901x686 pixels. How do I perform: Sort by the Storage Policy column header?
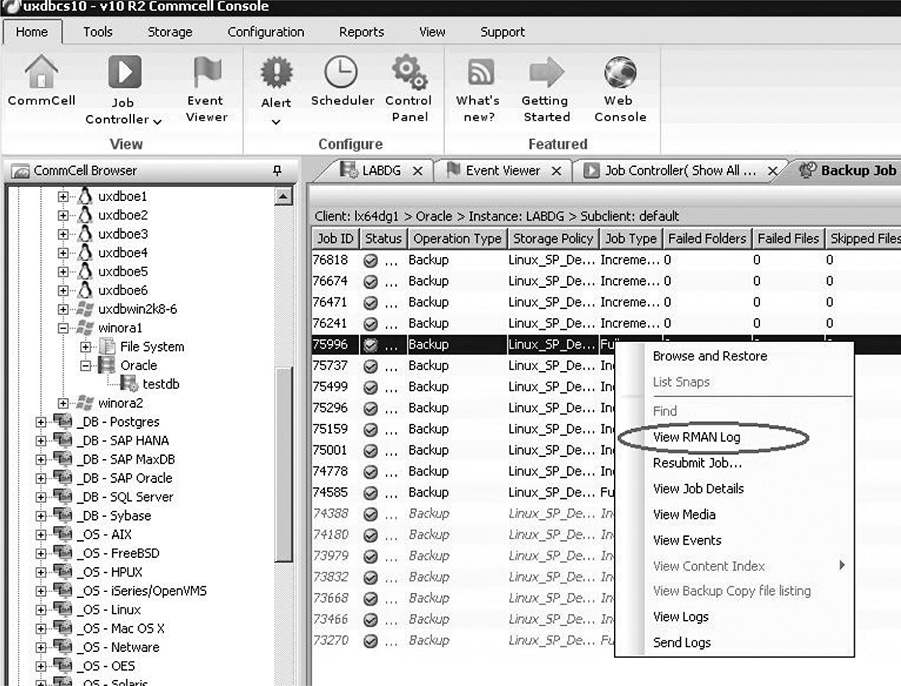click(553, 238)
